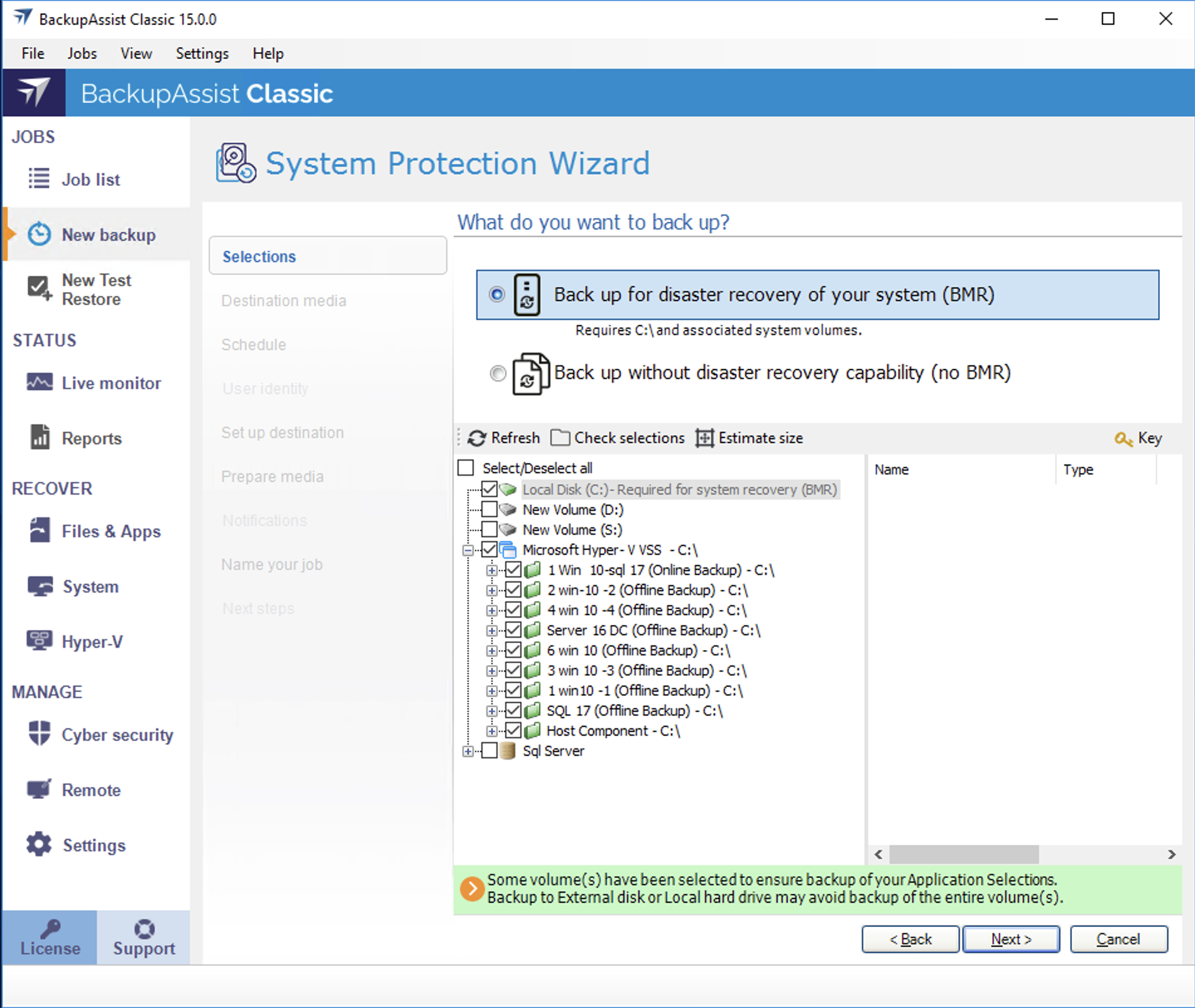Open Hyper-V recovery icon

39,640
